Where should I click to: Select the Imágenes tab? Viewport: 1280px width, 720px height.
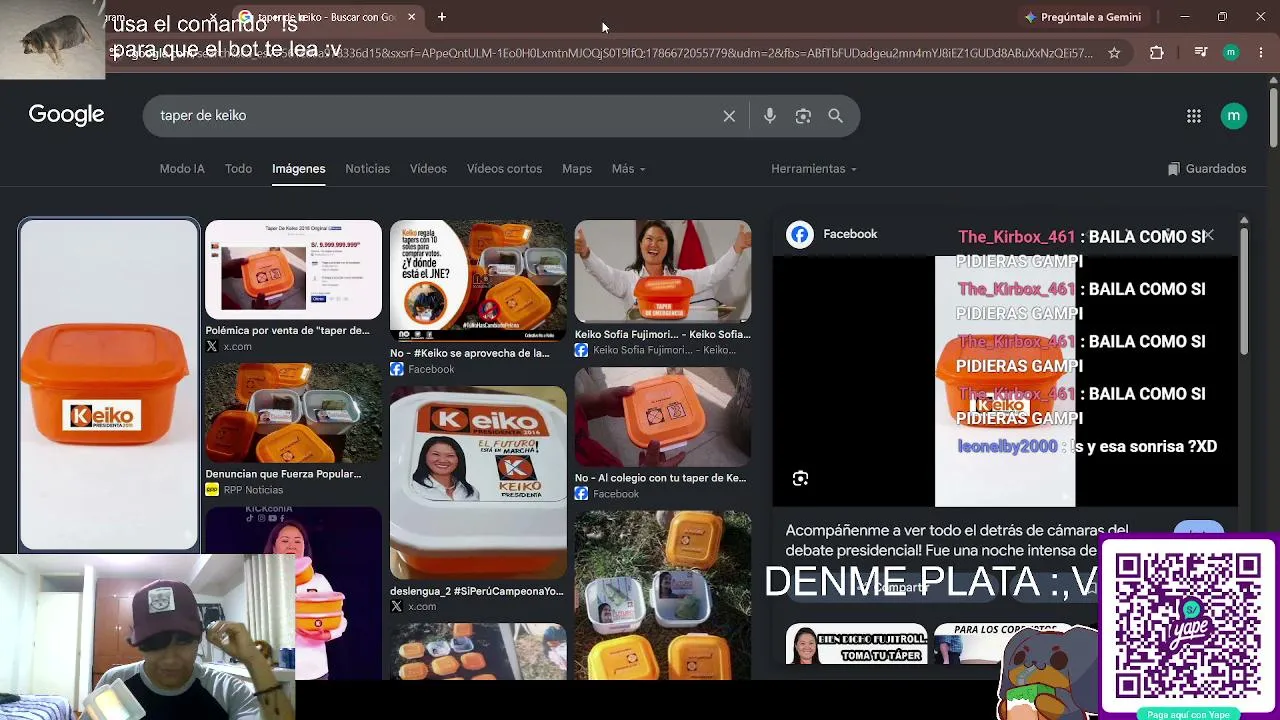pyautogui.click(x=299, y=169)
